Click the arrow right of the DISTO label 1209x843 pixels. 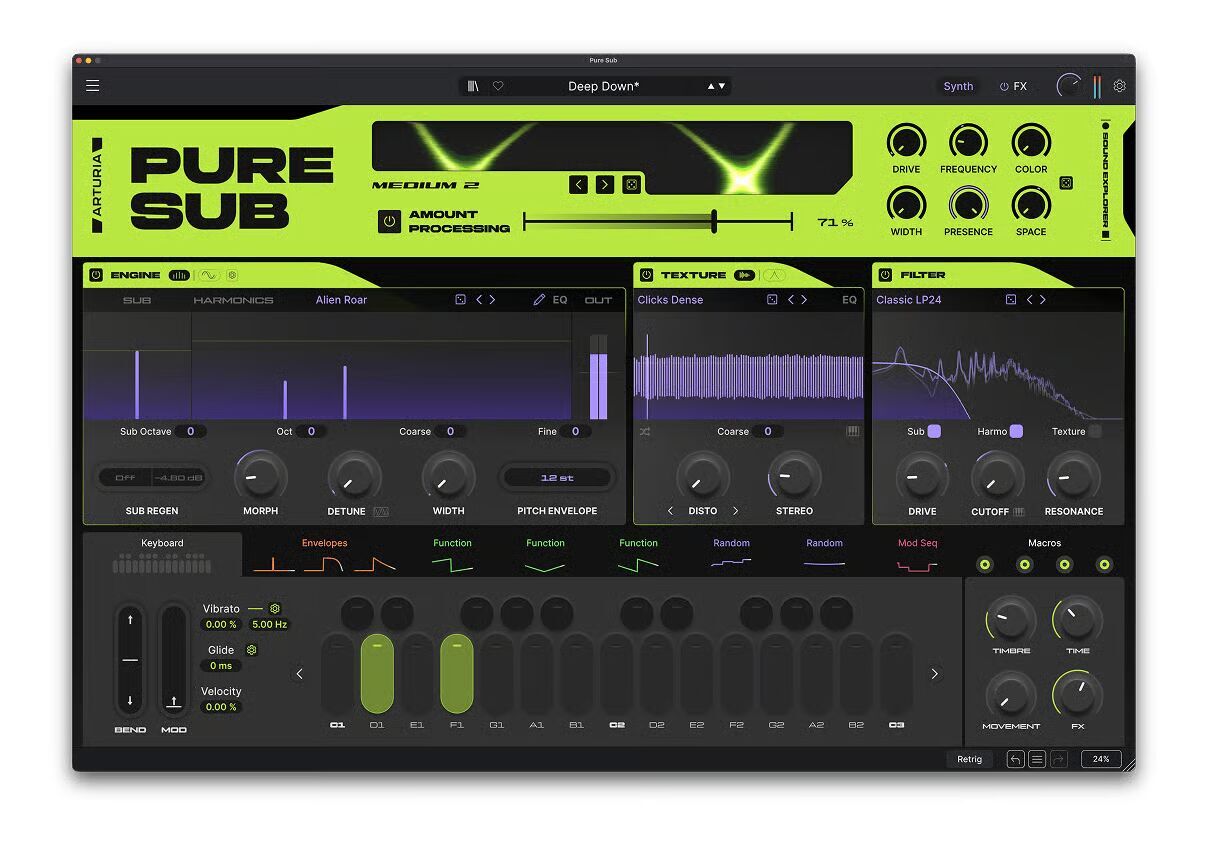(x=736, y=511)
